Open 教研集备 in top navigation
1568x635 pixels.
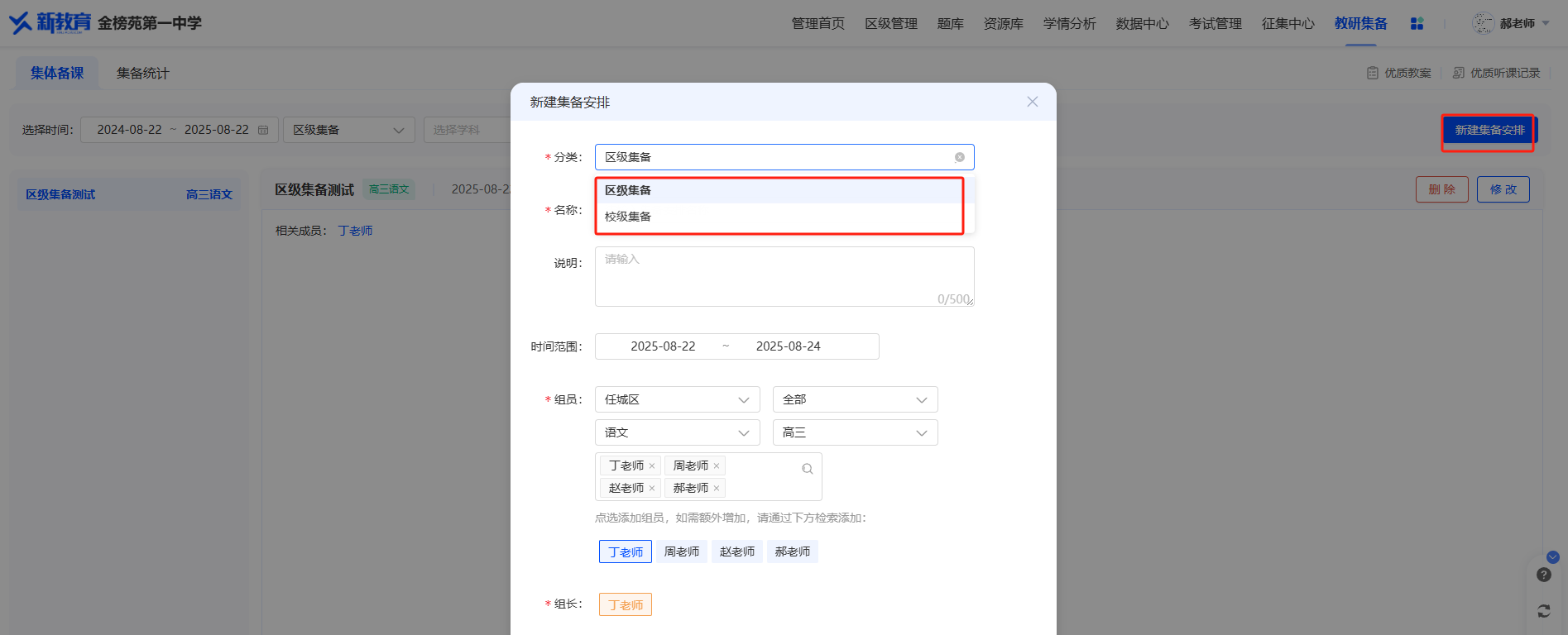(1360, 24)
